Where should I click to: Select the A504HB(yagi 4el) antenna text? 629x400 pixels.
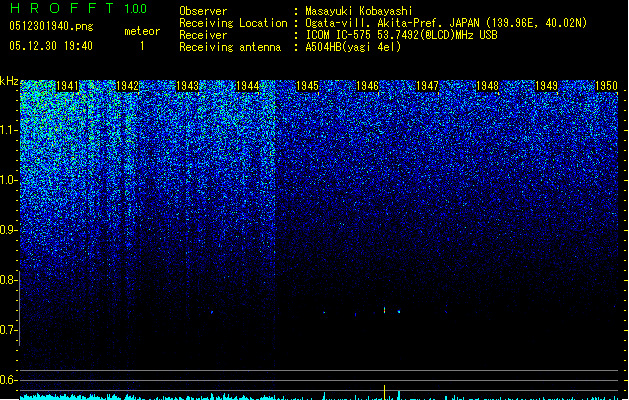tap(353, 47)
